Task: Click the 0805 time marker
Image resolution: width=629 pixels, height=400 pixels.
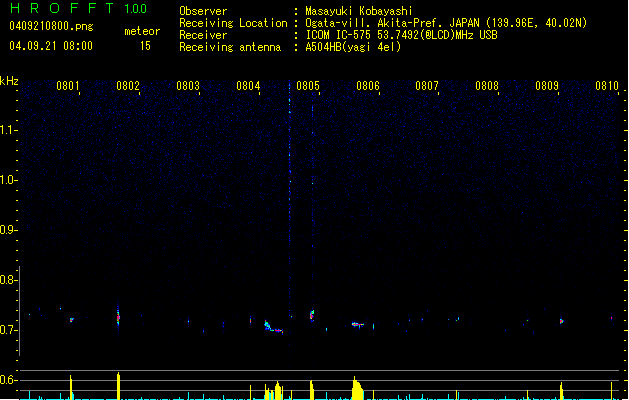Action: (x=308, y=86)
